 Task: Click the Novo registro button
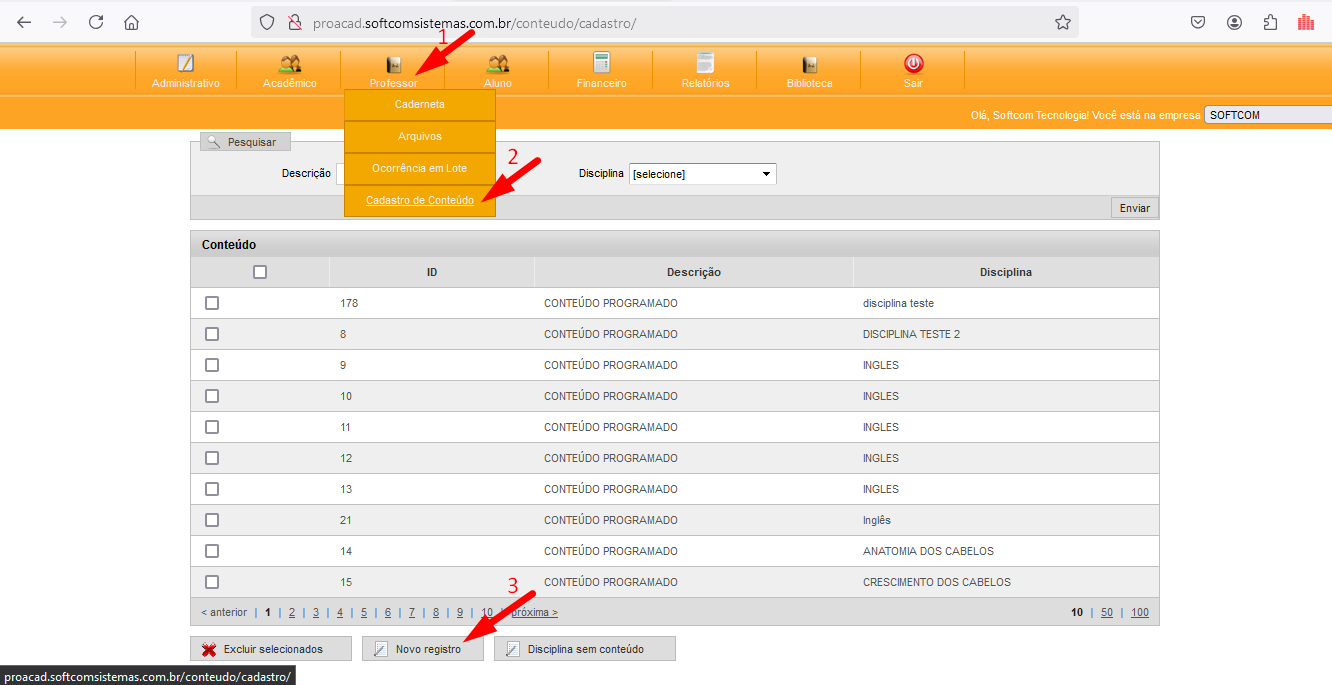tap(423, 649)
